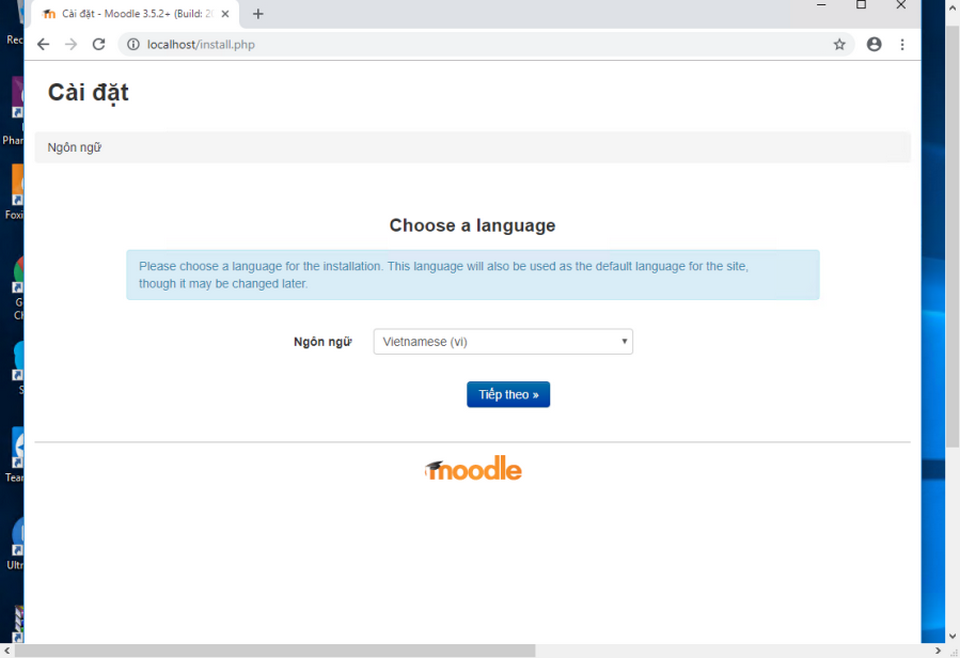Reload the install.php page
The width and height of the screenshot is (960, 658).
99,44
